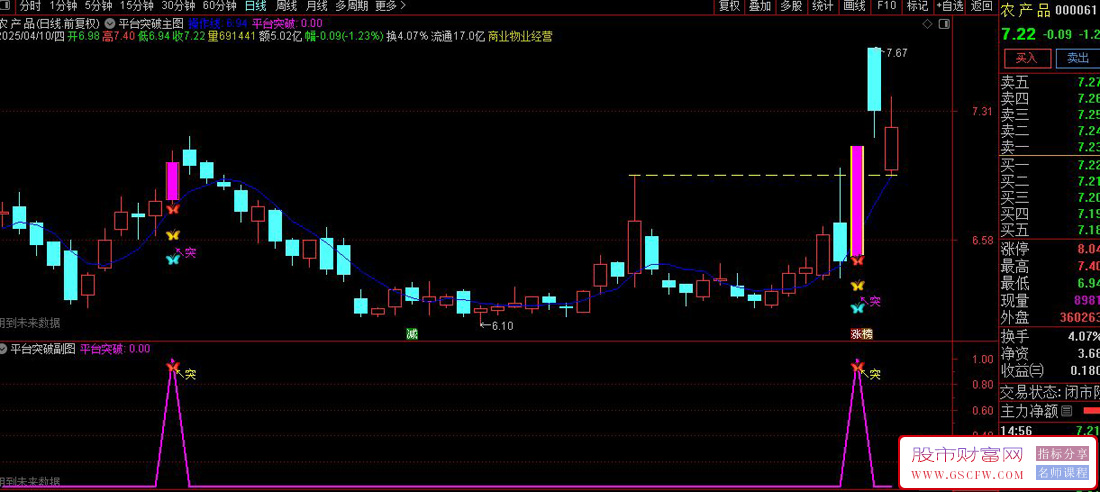
Task: Click the 卖一 ask price row
Action: (x=1049, y=147)
